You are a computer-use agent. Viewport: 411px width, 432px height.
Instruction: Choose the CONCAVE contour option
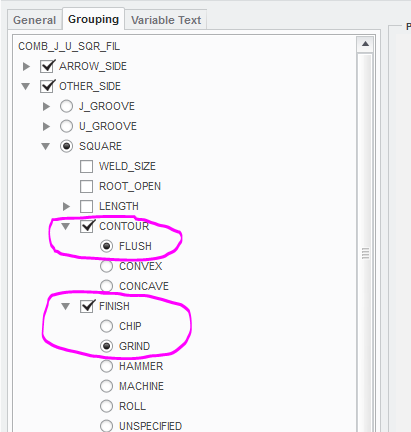click(106, 286)
